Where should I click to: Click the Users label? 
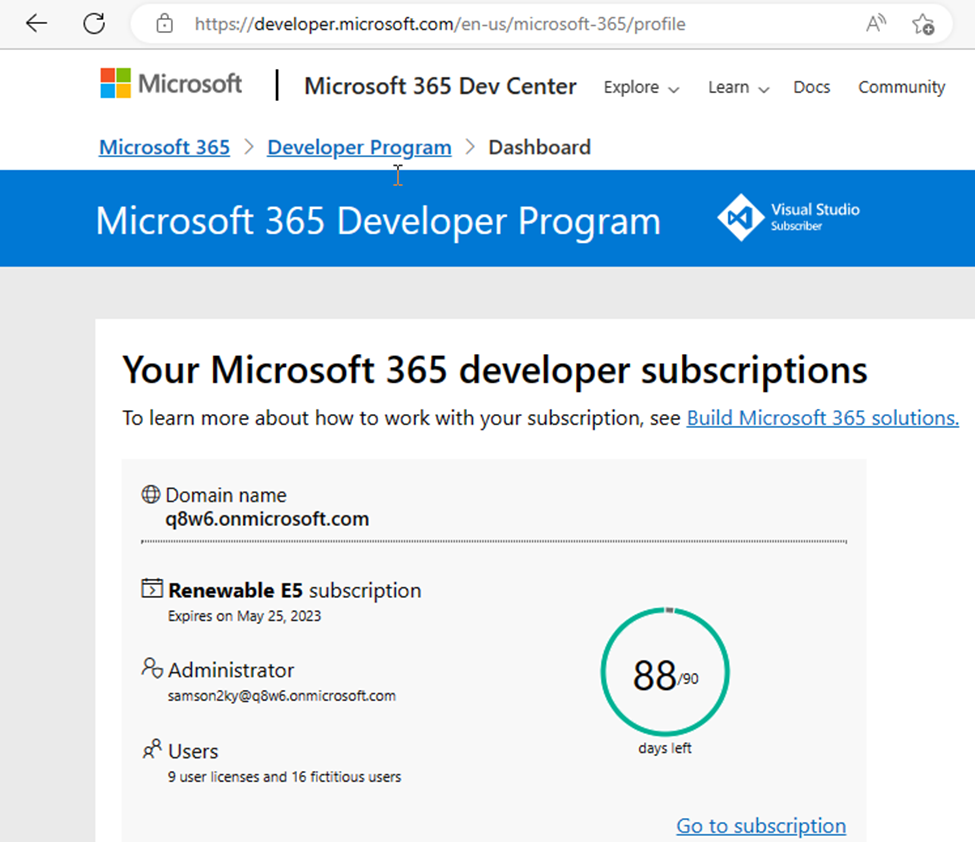point(193,751)
